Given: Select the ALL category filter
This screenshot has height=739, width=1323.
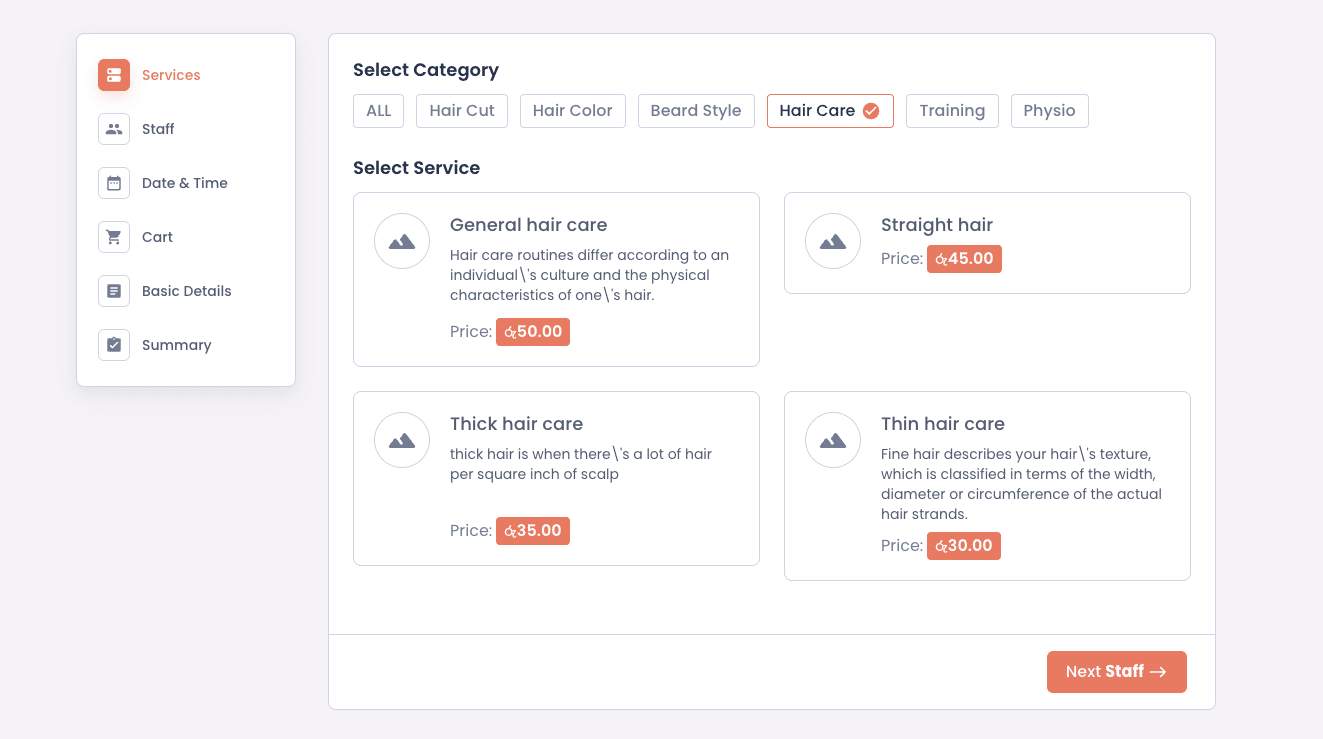Looking at the screenshot, I should pos(379,111).
